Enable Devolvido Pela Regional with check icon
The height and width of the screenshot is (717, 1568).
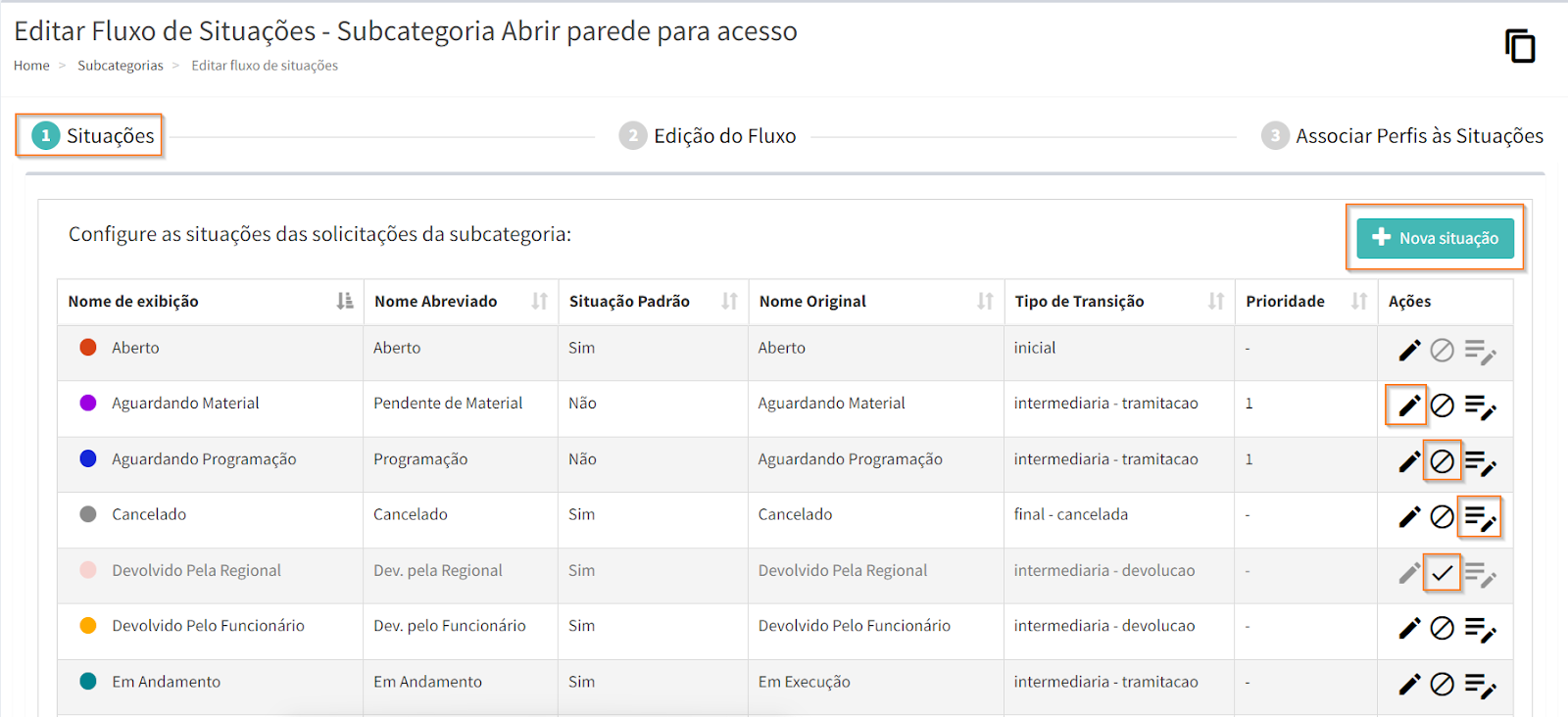[x=1442, y=573]
